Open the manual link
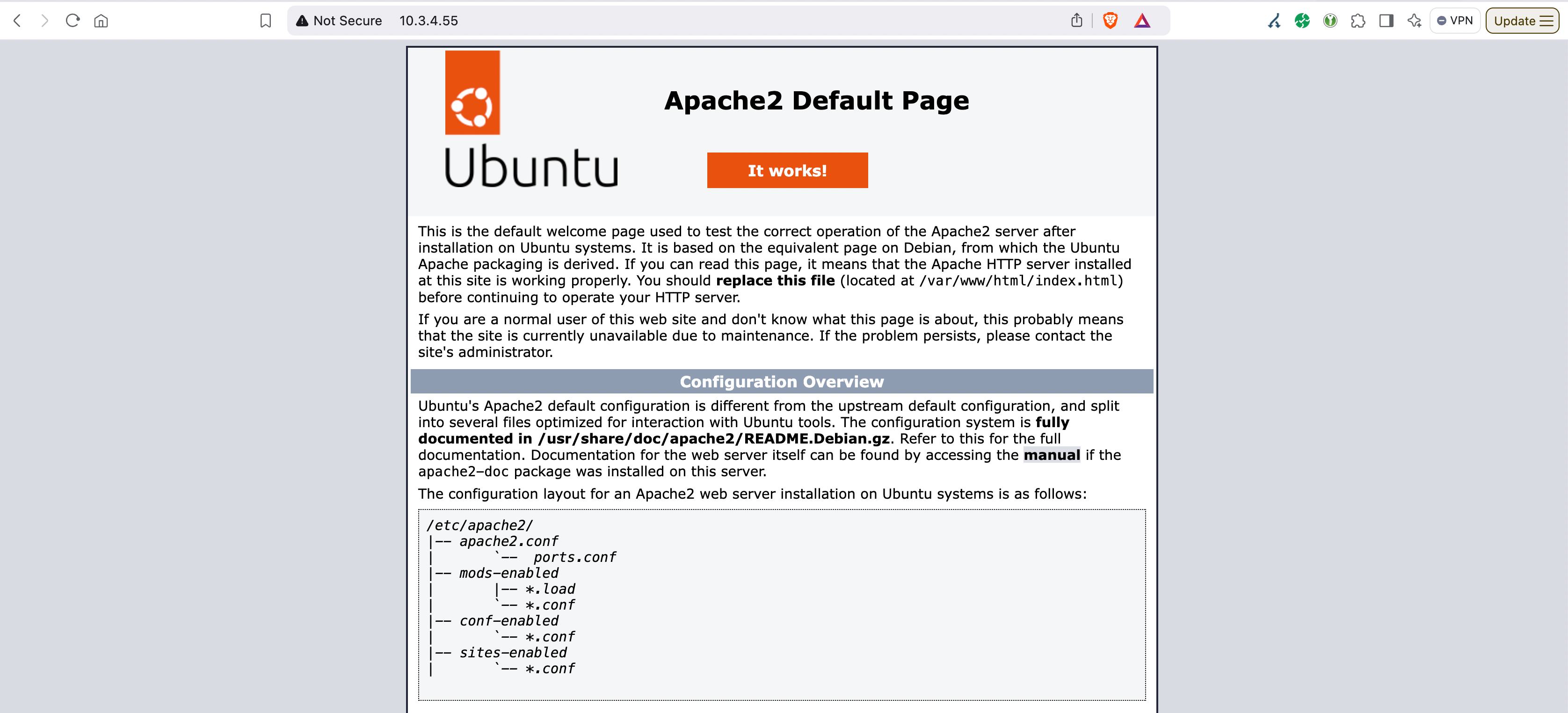 [x=1051, y=455]
